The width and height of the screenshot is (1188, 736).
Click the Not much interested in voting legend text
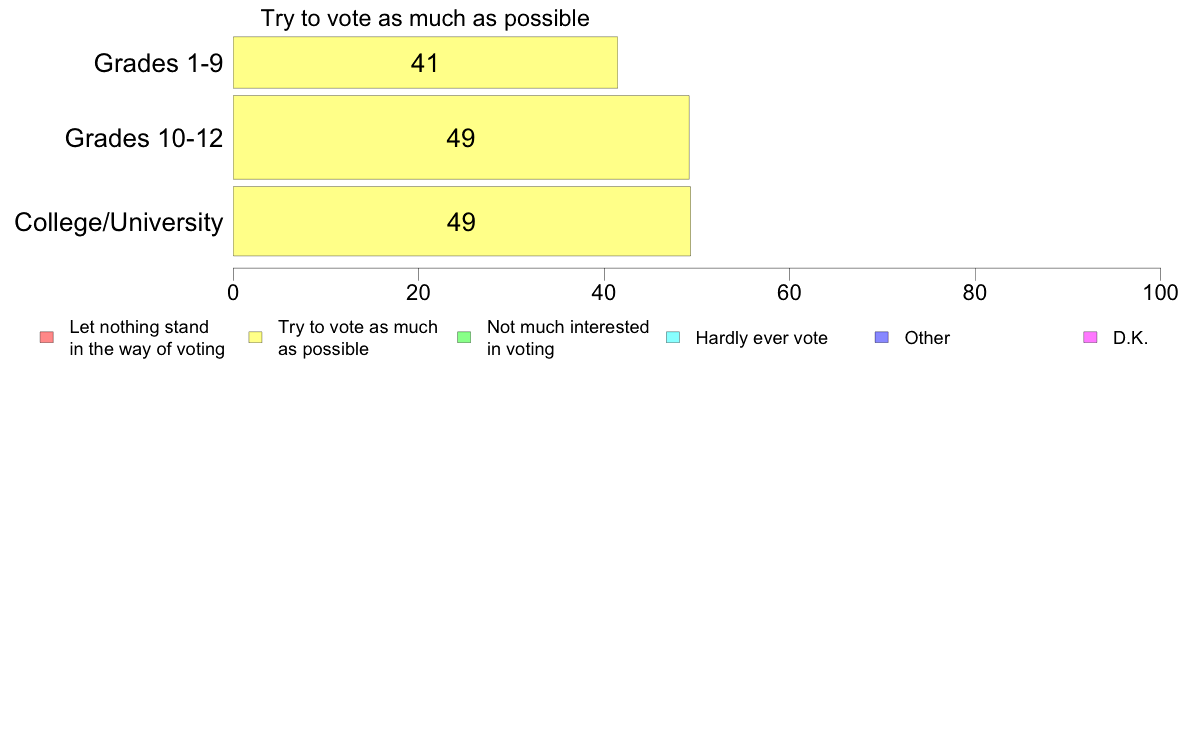[x=567, y=338]
